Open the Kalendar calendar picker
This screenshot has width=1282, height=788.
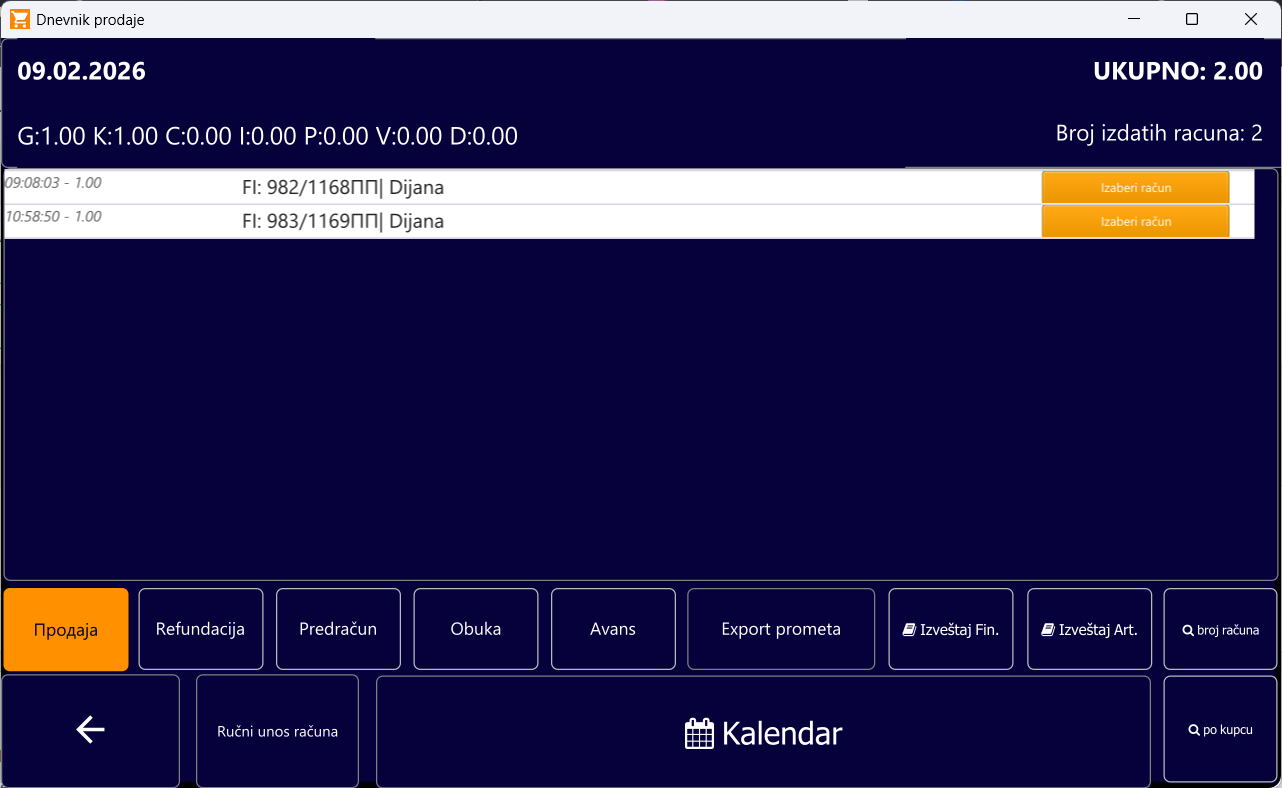(x=763, y=733)
